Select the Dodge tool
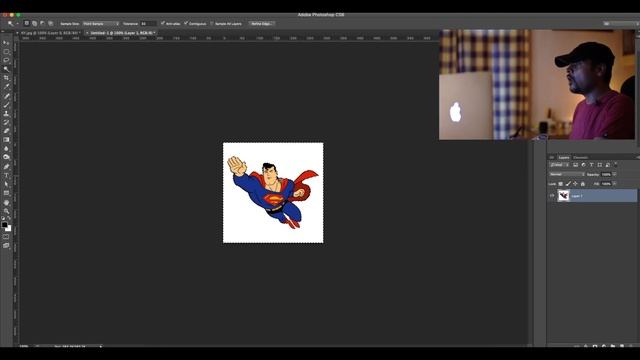640x360 pixels. click(6, 157)
